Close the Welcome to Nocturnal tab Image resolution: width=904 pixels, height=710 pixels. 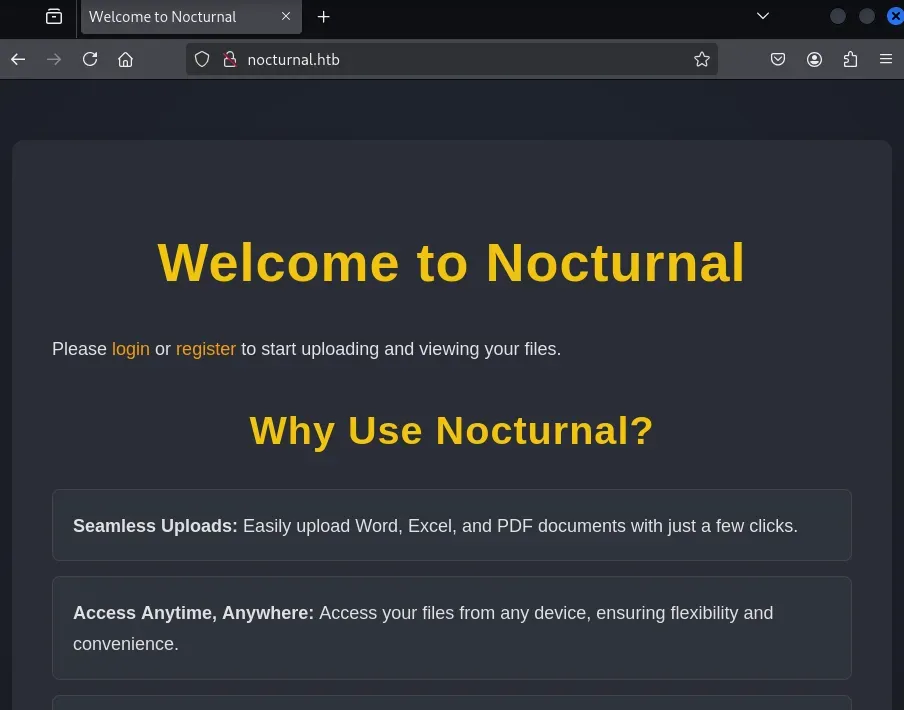(286, 17)
